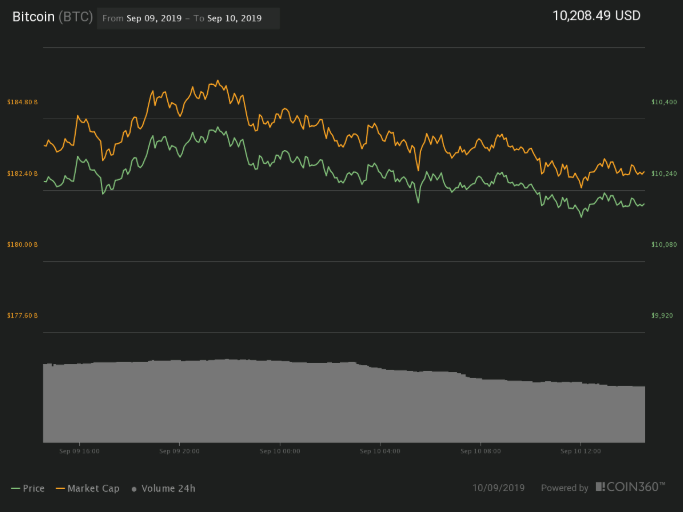Click the Sep 10 12:00 time axis label
Screen dimensions: 683x512
coord(581,451)
